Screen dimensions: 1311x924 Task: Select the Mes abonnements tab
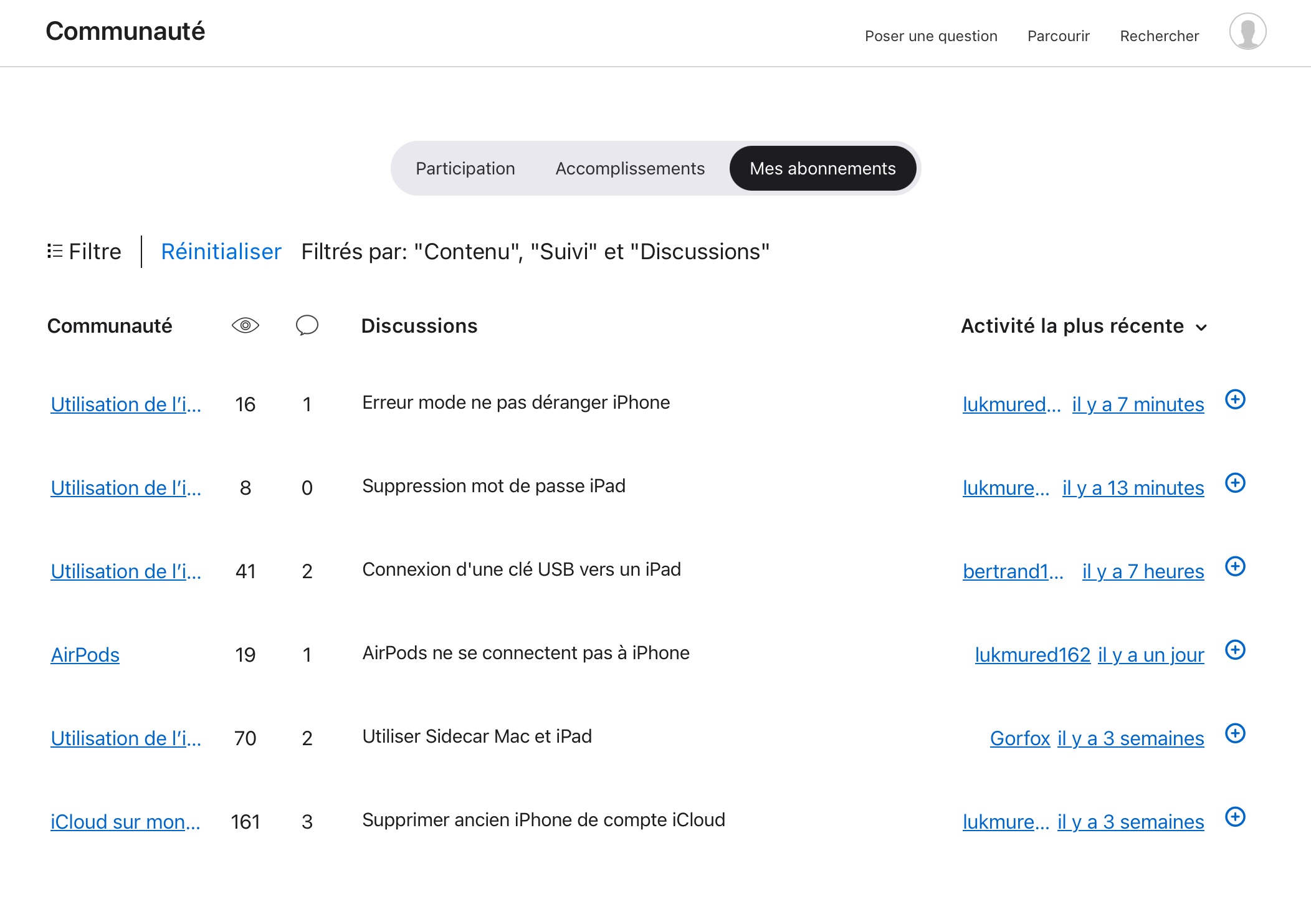click(822, 168)
